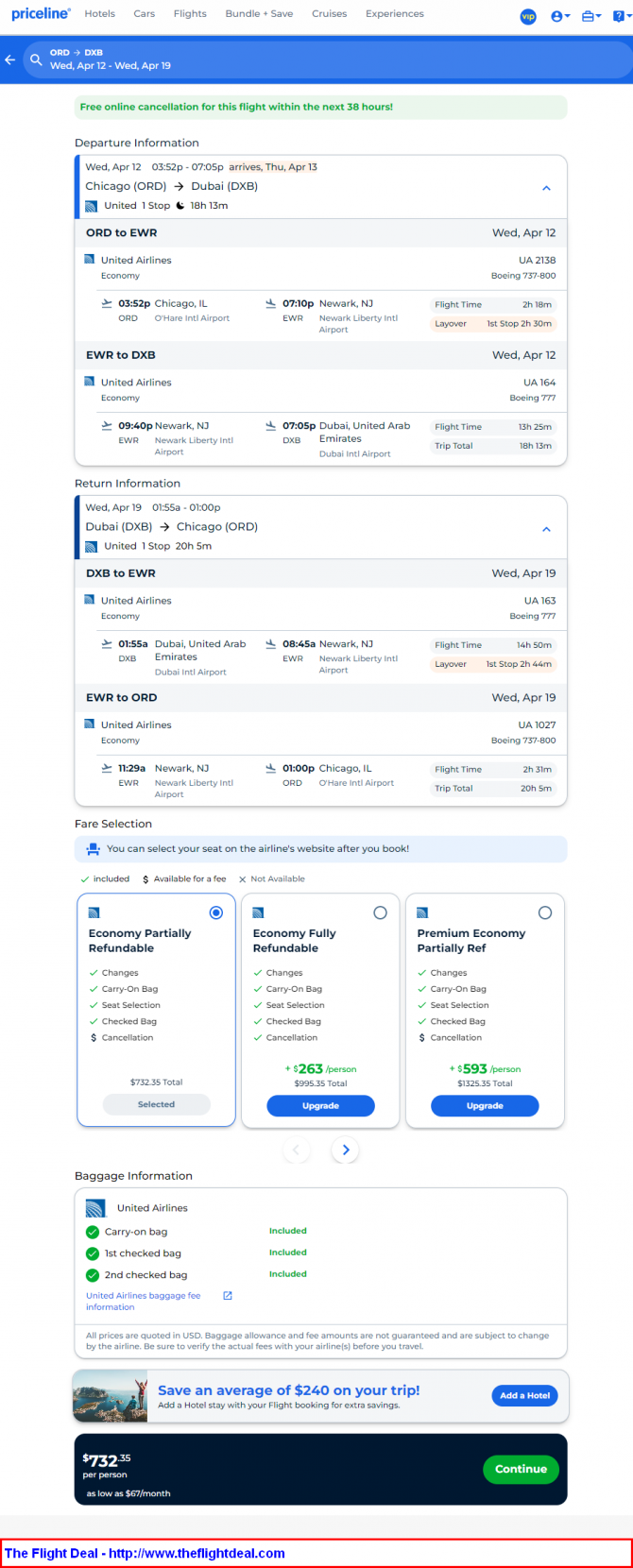Upgrade to Economy Fully Refundable for $263

click(320, 1105)
